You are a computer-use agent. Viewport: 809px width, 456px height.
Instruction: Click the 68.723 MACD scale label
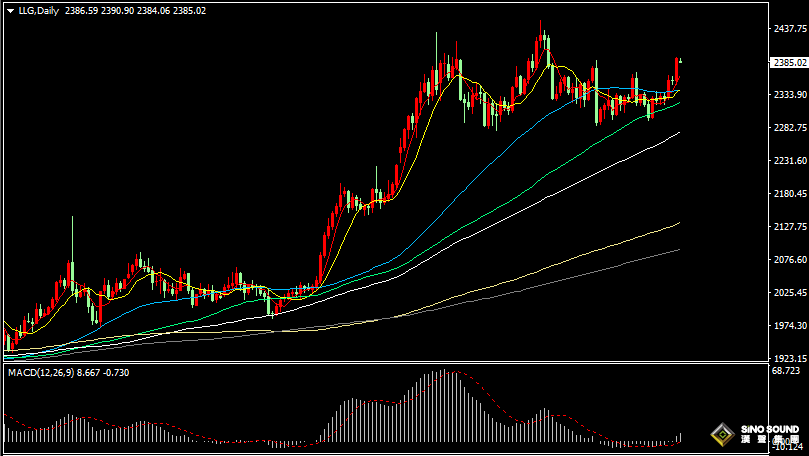click(786, 371)
